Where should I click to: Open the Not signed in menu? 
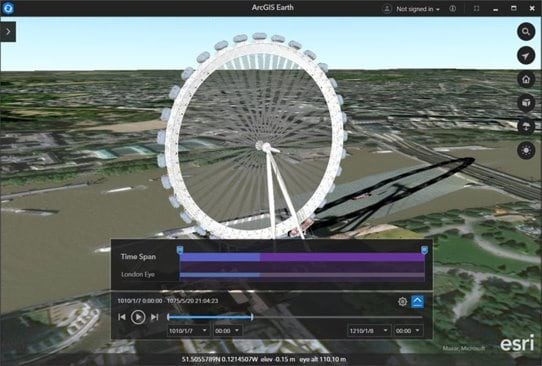click(411, 9)
